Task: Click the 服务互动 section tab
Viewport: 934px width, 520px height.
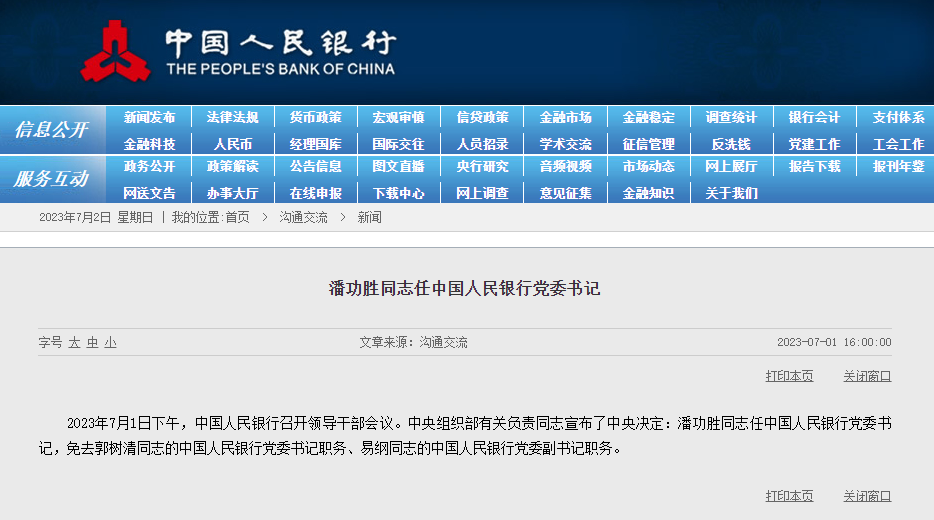Action: 51,179
